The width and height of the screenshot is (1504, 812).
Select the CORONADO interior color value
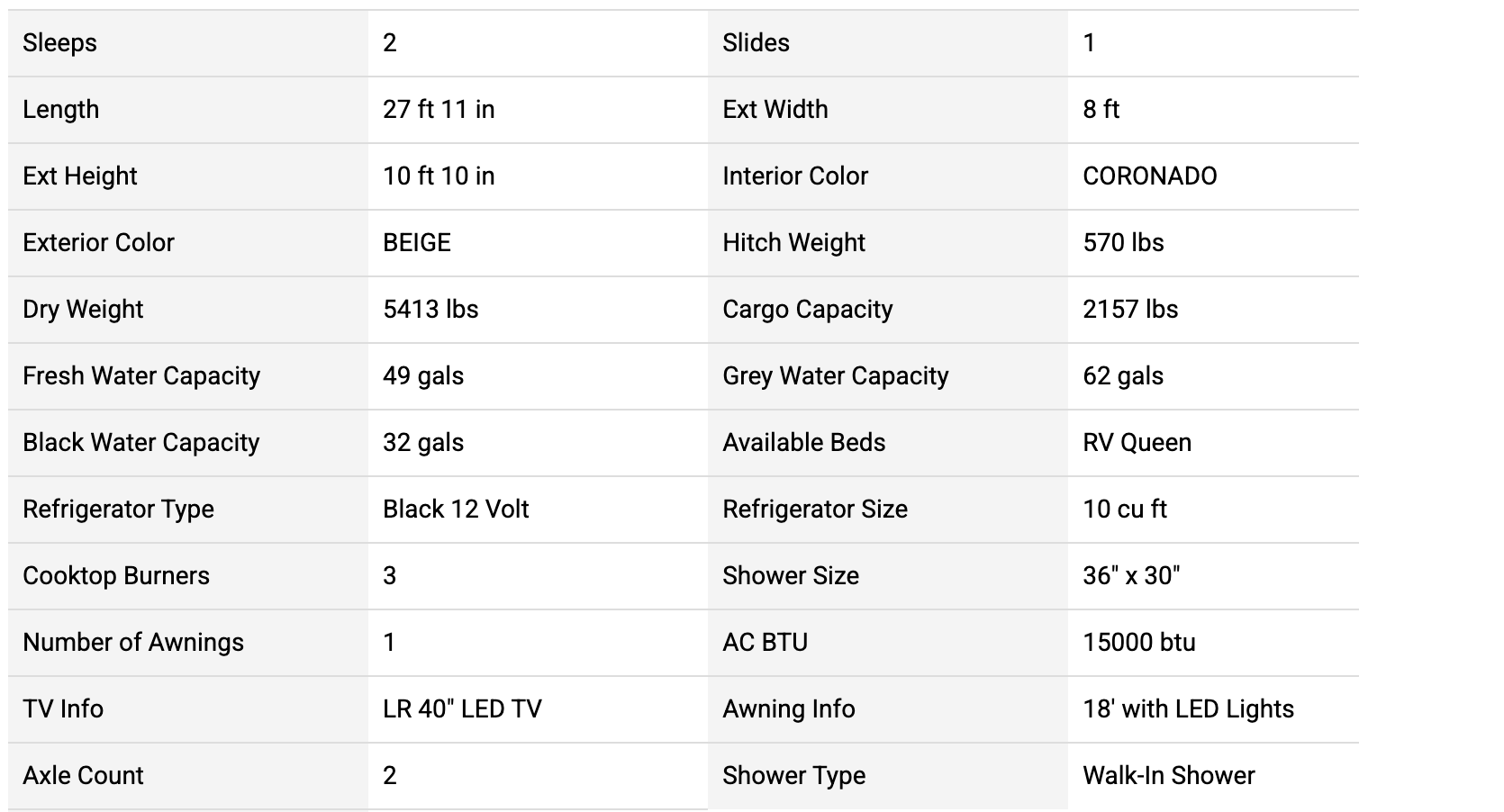[1149, 176]
